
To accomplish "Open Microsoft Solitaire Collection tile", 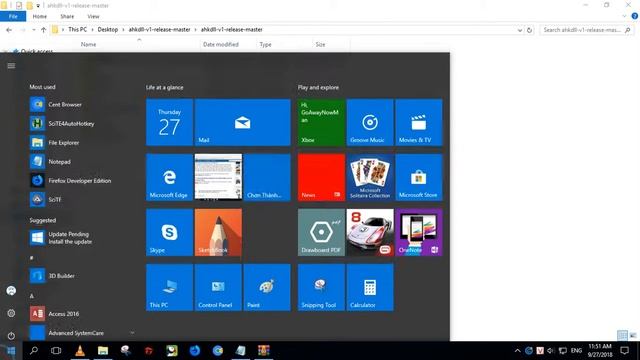I will 370,177.
